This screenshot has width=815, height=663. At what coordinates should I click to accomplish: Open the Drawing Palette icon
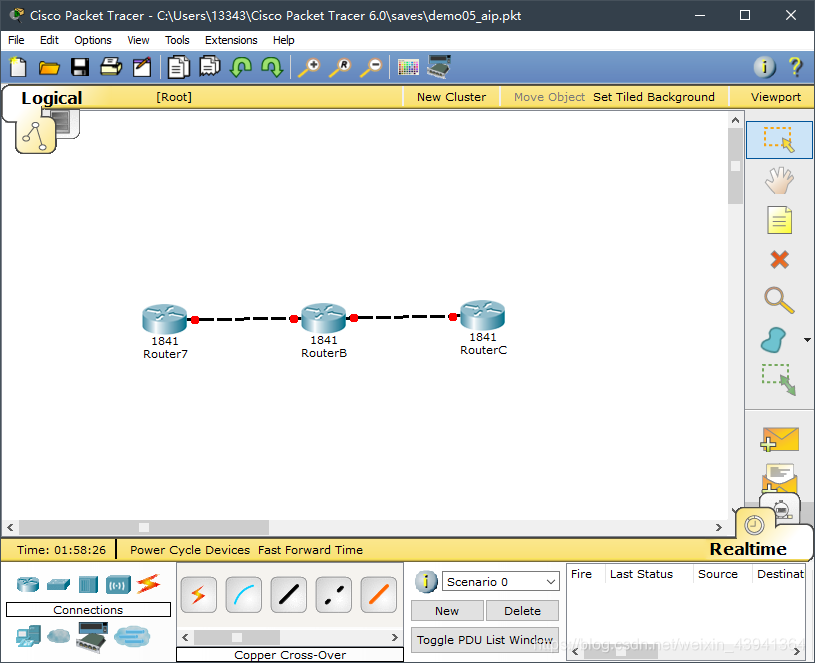click(x=408, y=68)
